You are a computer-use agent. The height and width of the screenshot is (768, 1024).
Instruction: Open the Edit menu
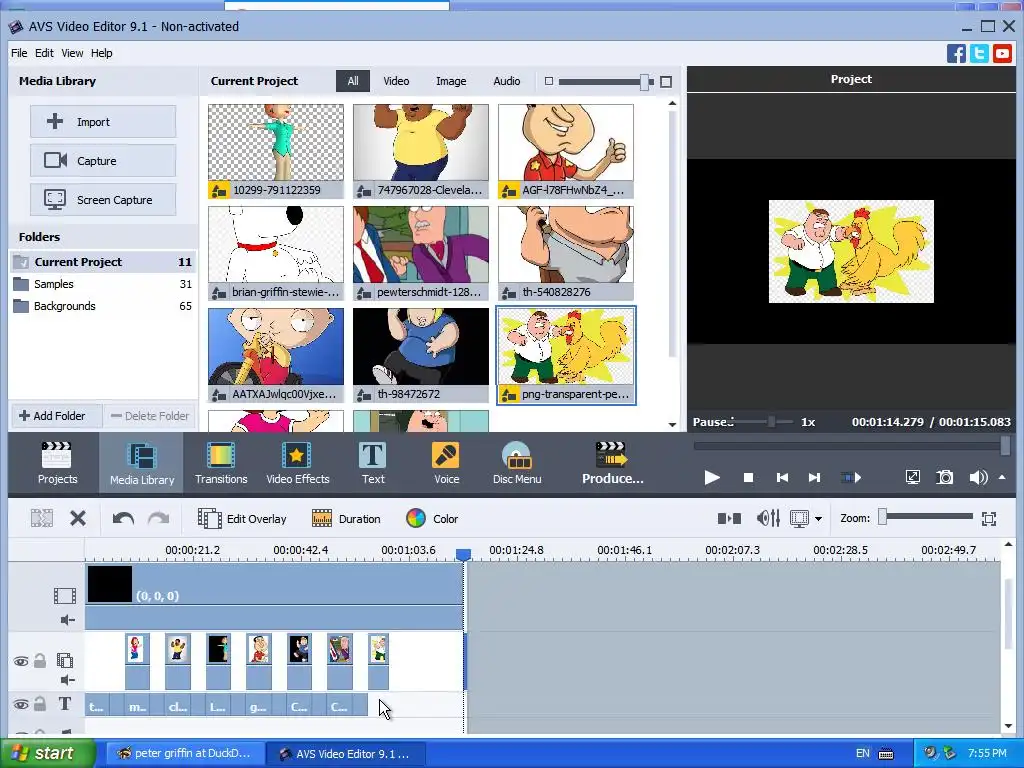(44, 53)
